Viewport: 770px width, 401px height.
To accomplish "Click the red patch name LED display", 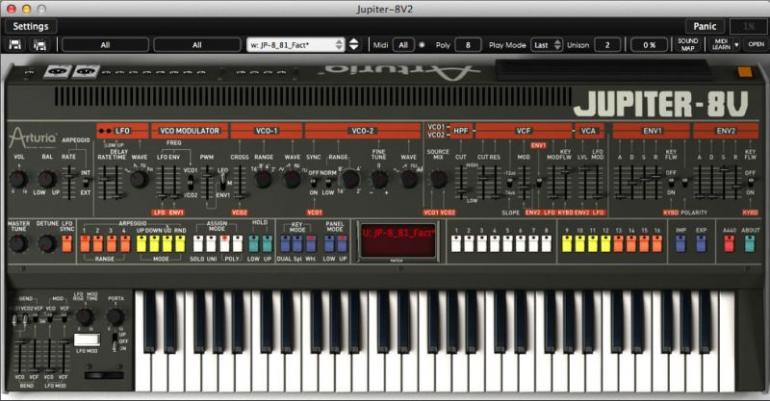I will point(398,240).
